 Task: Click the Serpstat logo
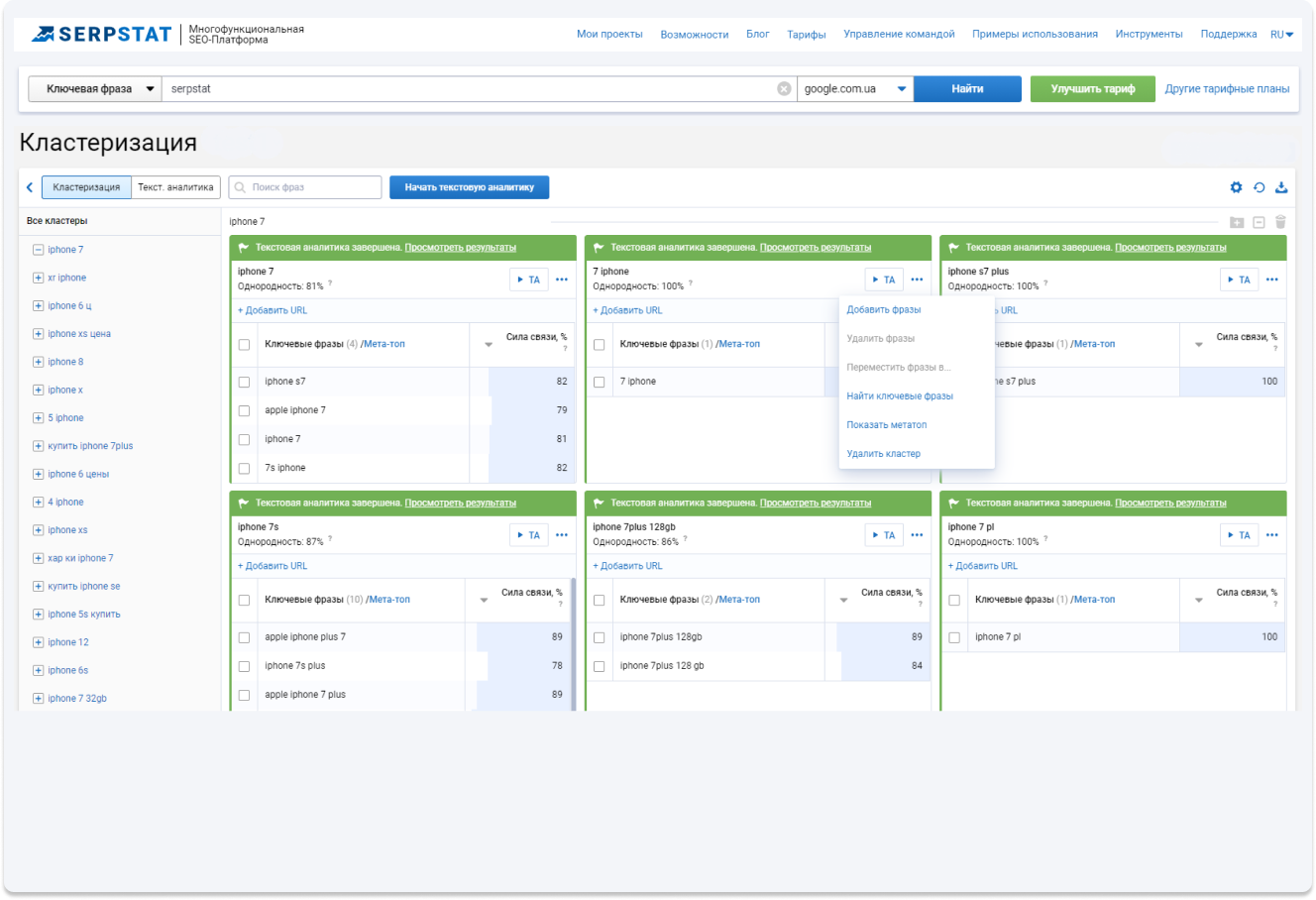click(x=101, y=35)
